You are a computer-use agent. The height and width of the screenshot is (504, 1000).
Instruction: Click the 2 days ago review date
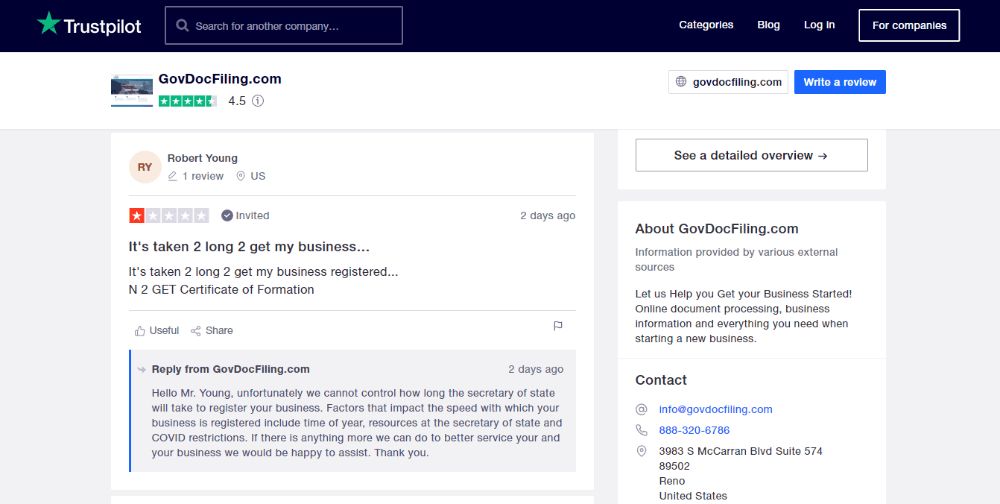[x=548, y=216]
